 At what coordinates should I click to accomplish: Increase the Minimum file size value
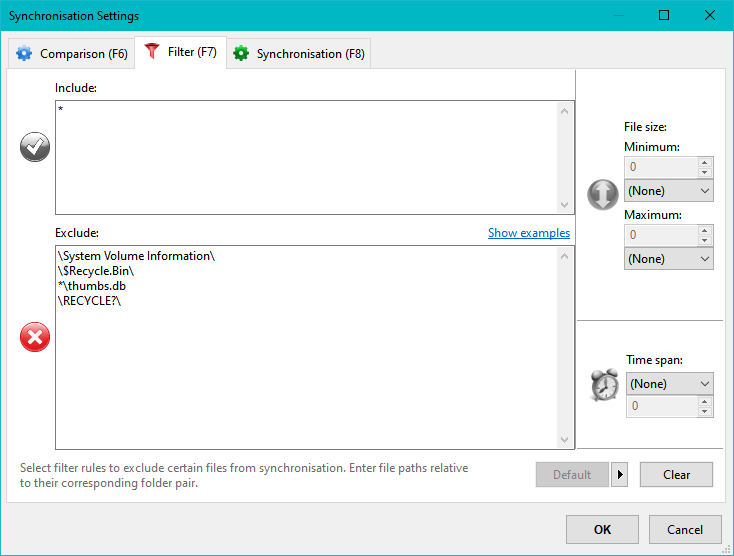click(x=705, y=162)
